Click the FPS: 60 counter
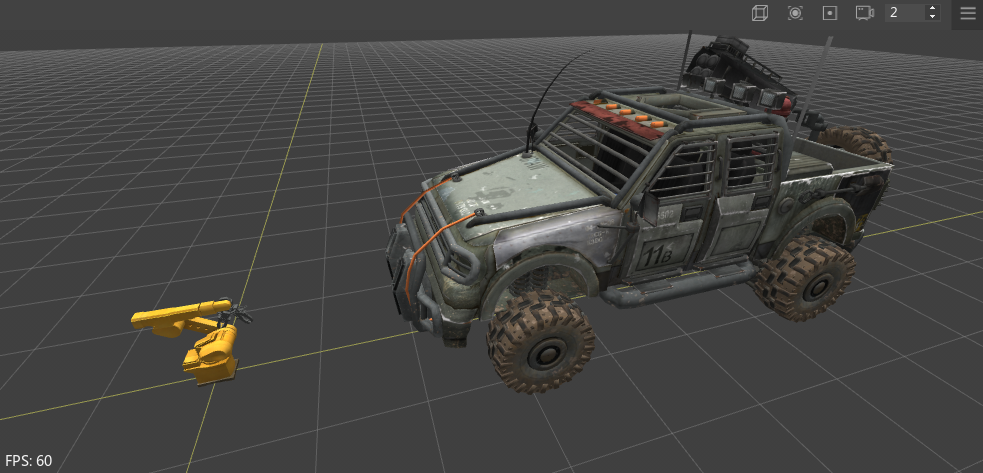 tap(28, 461)
